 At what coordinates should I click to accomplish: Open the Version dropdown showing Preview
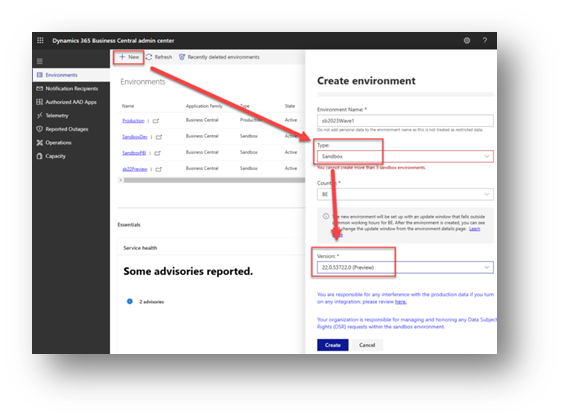point(405,267)
